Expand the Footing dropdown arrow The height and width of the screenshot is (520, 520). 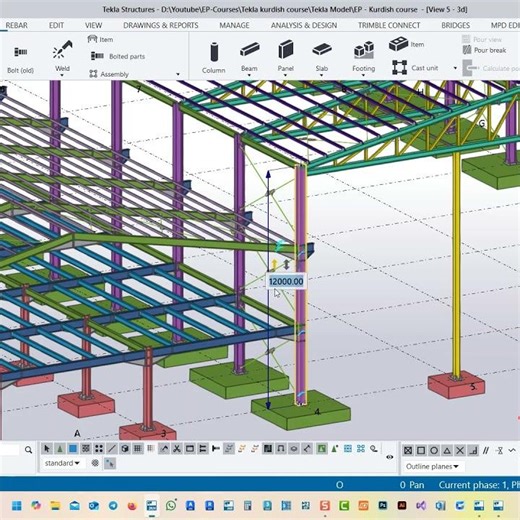(363, 76)
